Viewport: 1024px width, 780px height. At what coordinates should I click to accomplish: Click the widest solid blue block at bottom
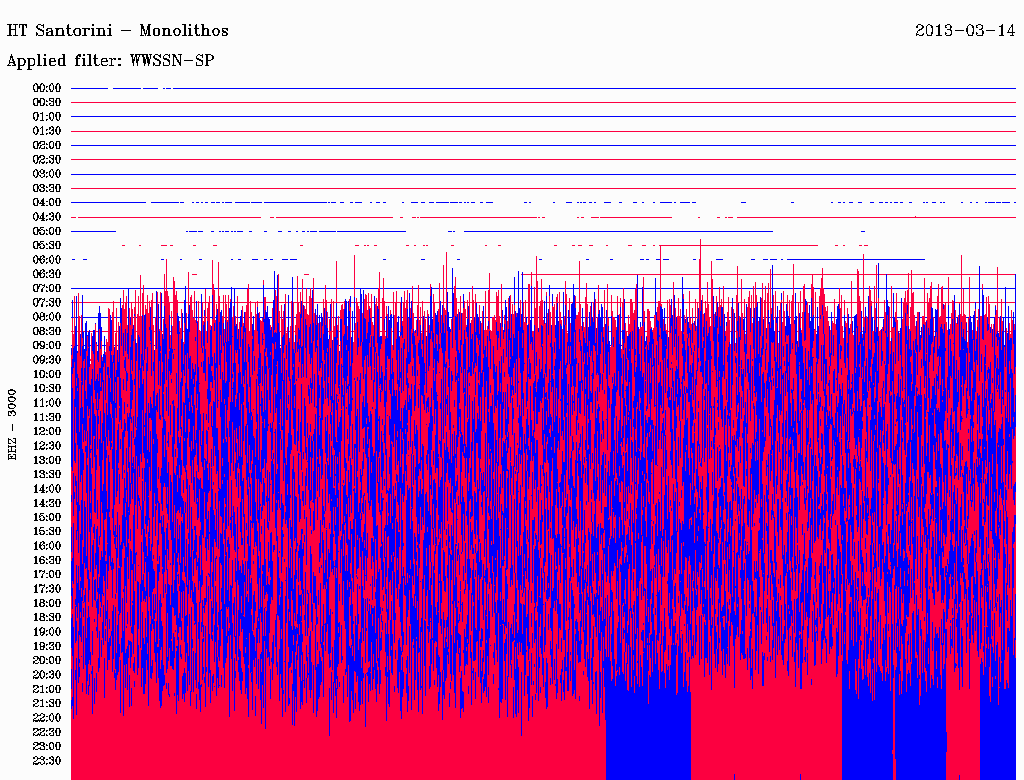(x=648, y=735)
